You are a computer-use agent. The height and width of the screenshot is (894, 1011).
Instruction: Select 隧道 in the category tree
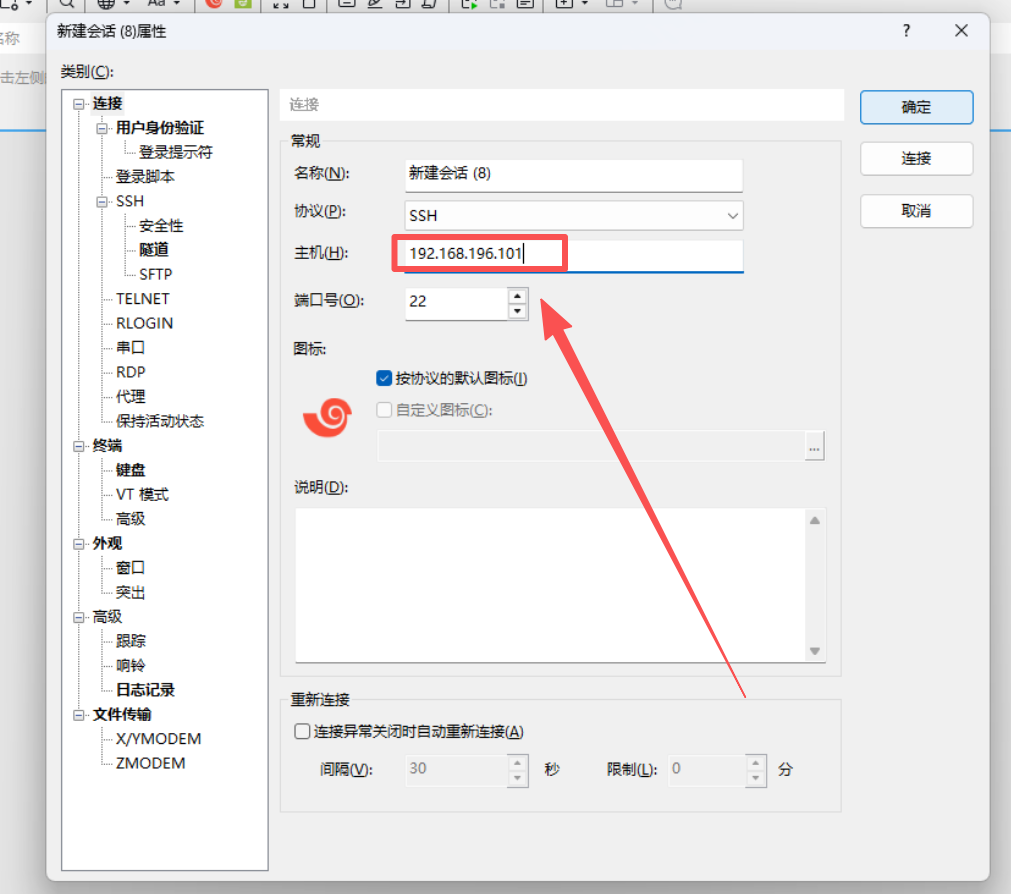tap(153, 249)
